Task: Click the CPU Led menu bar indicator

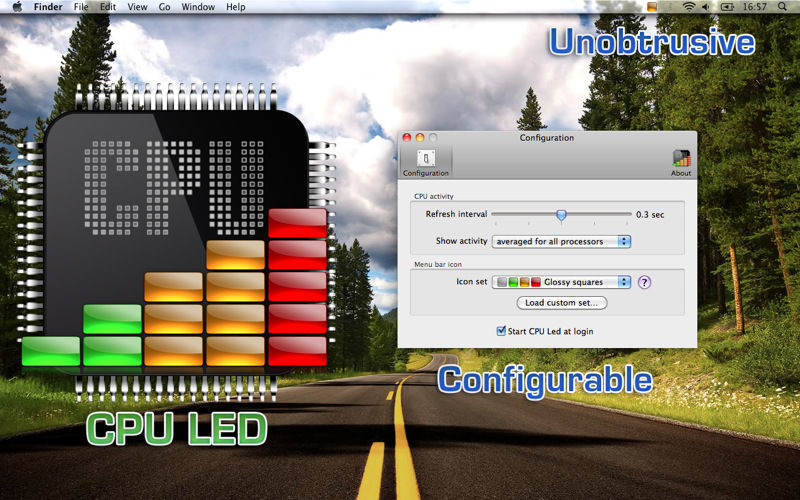Action: 652,7
